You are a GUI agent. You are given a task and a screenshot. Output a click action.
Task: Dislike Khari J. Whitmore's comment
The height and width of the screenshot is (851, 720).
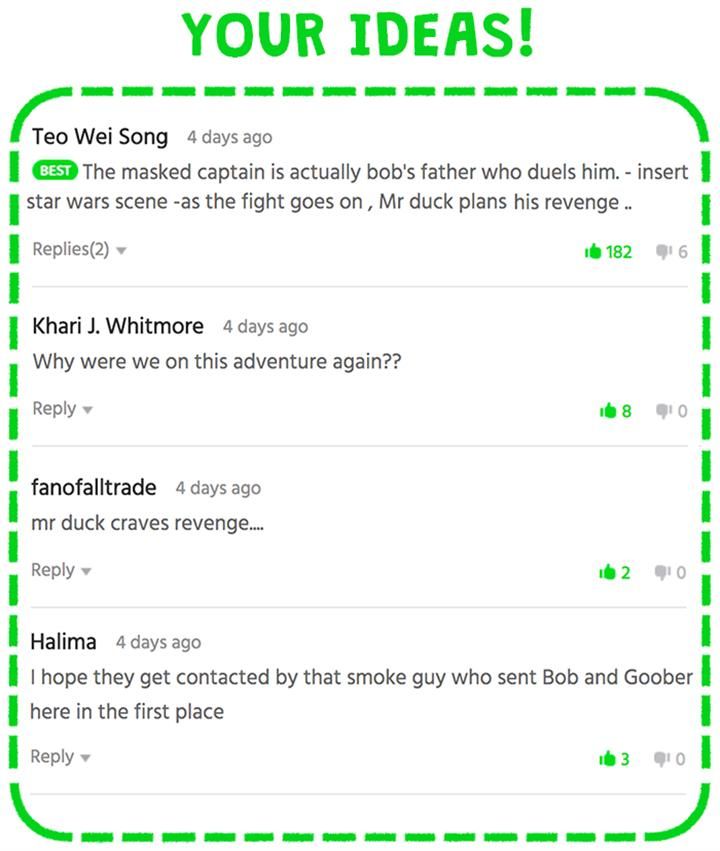662,410
